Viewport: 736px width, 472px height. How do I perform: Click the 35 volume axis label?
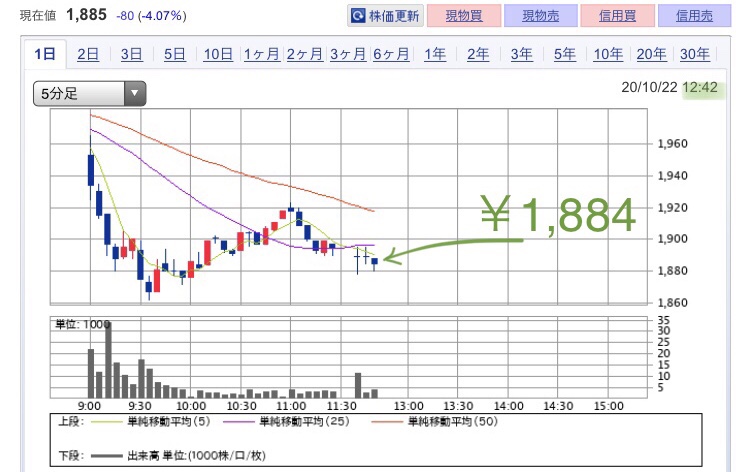pyautogui.click(x=664, y=320)
